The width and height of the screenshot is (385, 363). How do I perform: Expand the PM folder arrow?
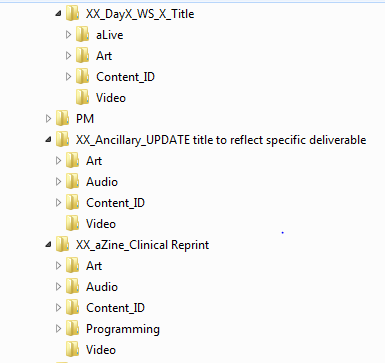click(48, 119)
